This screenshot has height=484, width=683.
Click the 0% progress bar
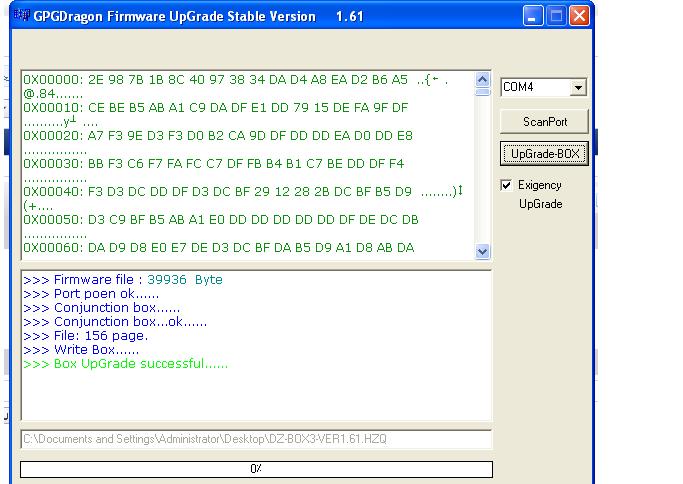point(256,469)
